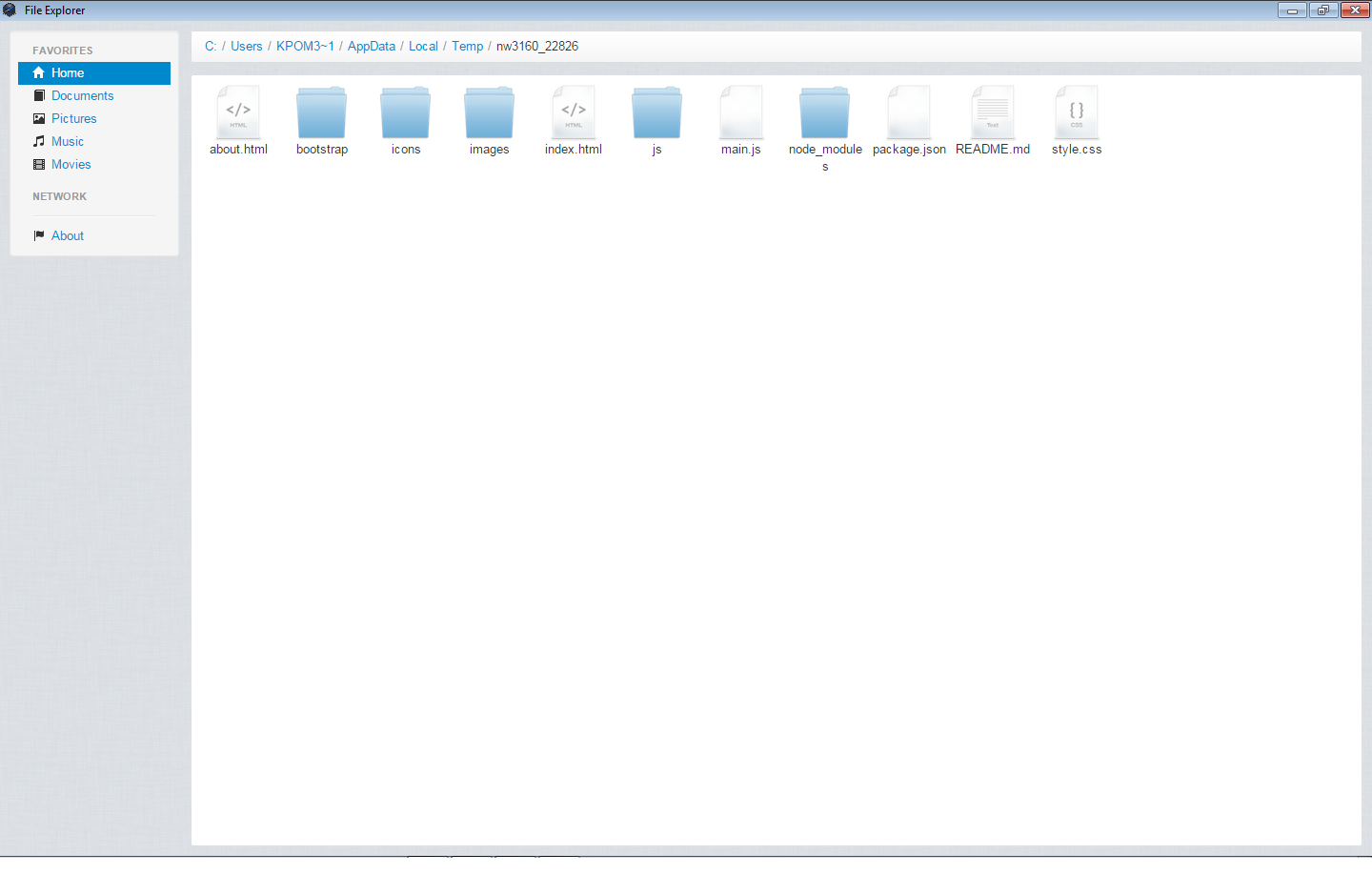Navigate to Temp in breadcrumb path

(467, 47)
